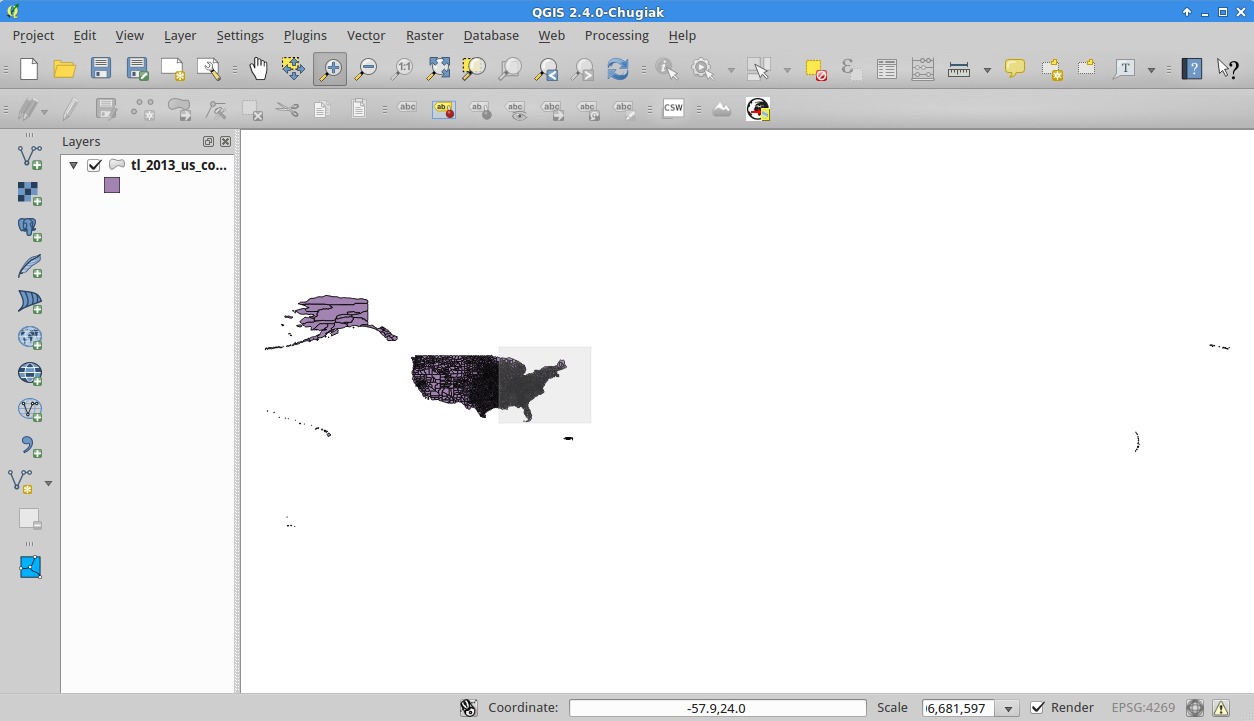Add a PostGIS layer with elephant icon
1254x721 pixels.
click(30, 229)
